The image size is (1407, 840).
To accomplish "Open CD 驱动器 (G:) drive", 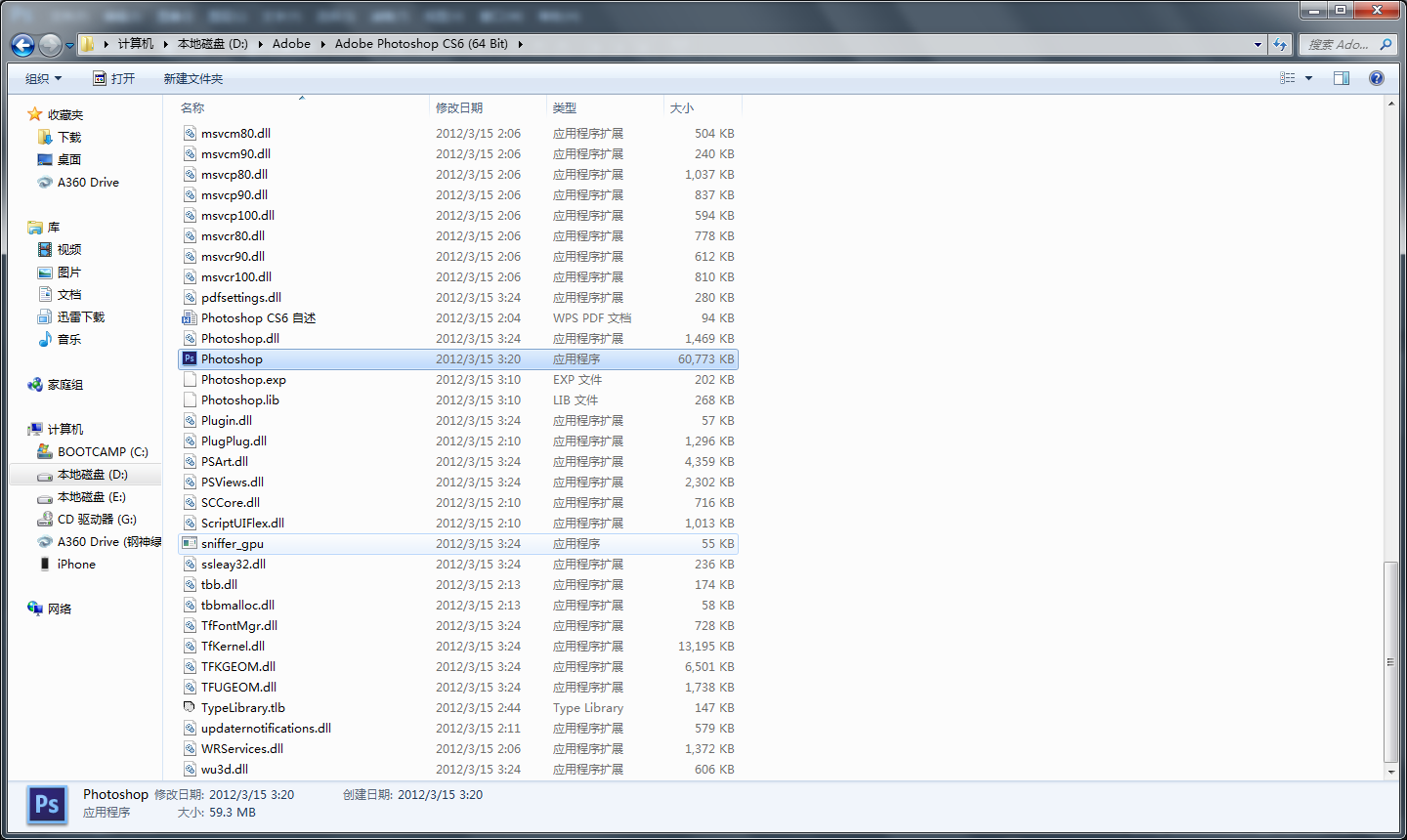I will 87,519.
